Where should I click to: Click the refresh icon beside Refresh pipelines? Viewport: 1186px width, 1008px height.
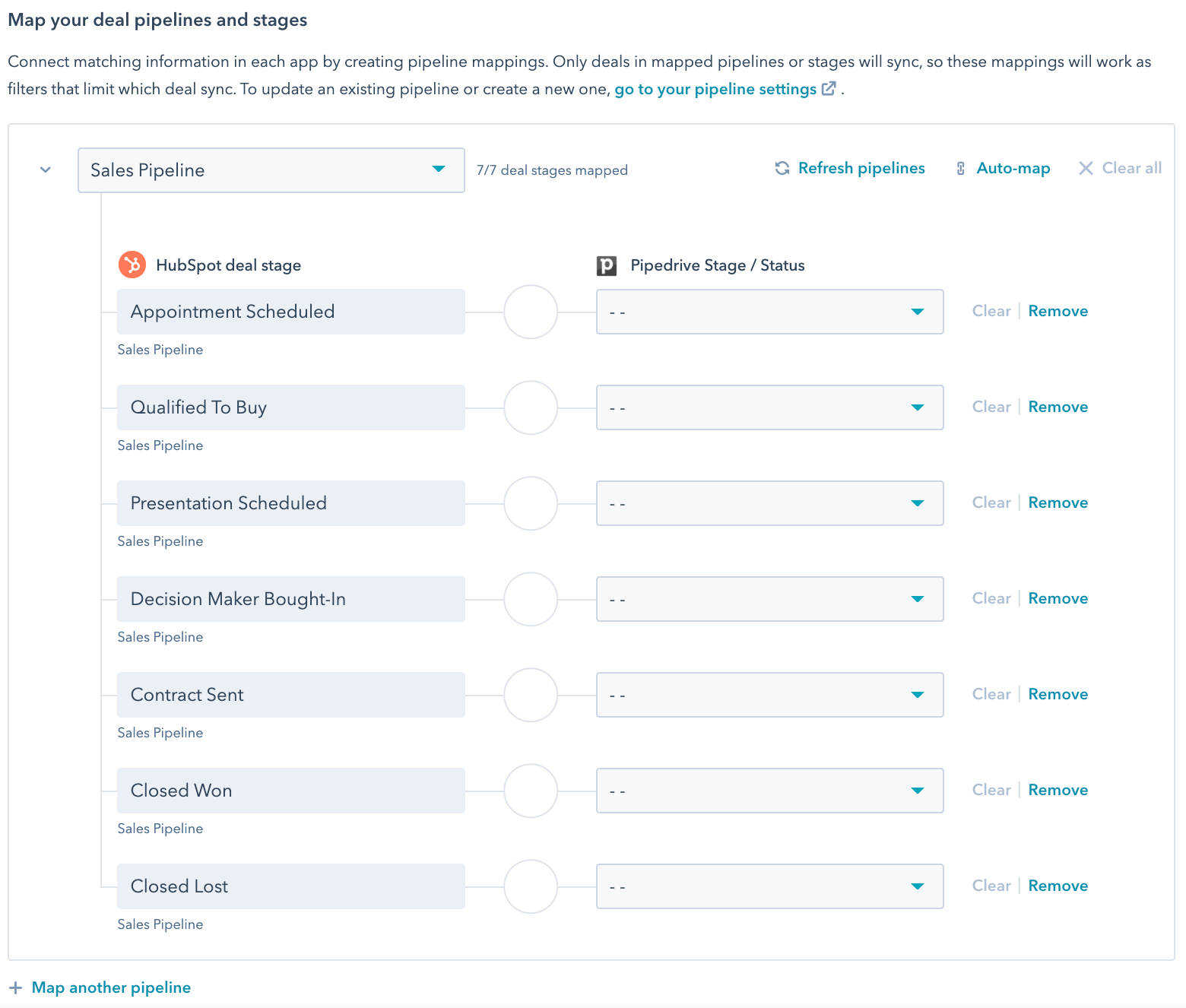tap(782, 168)
